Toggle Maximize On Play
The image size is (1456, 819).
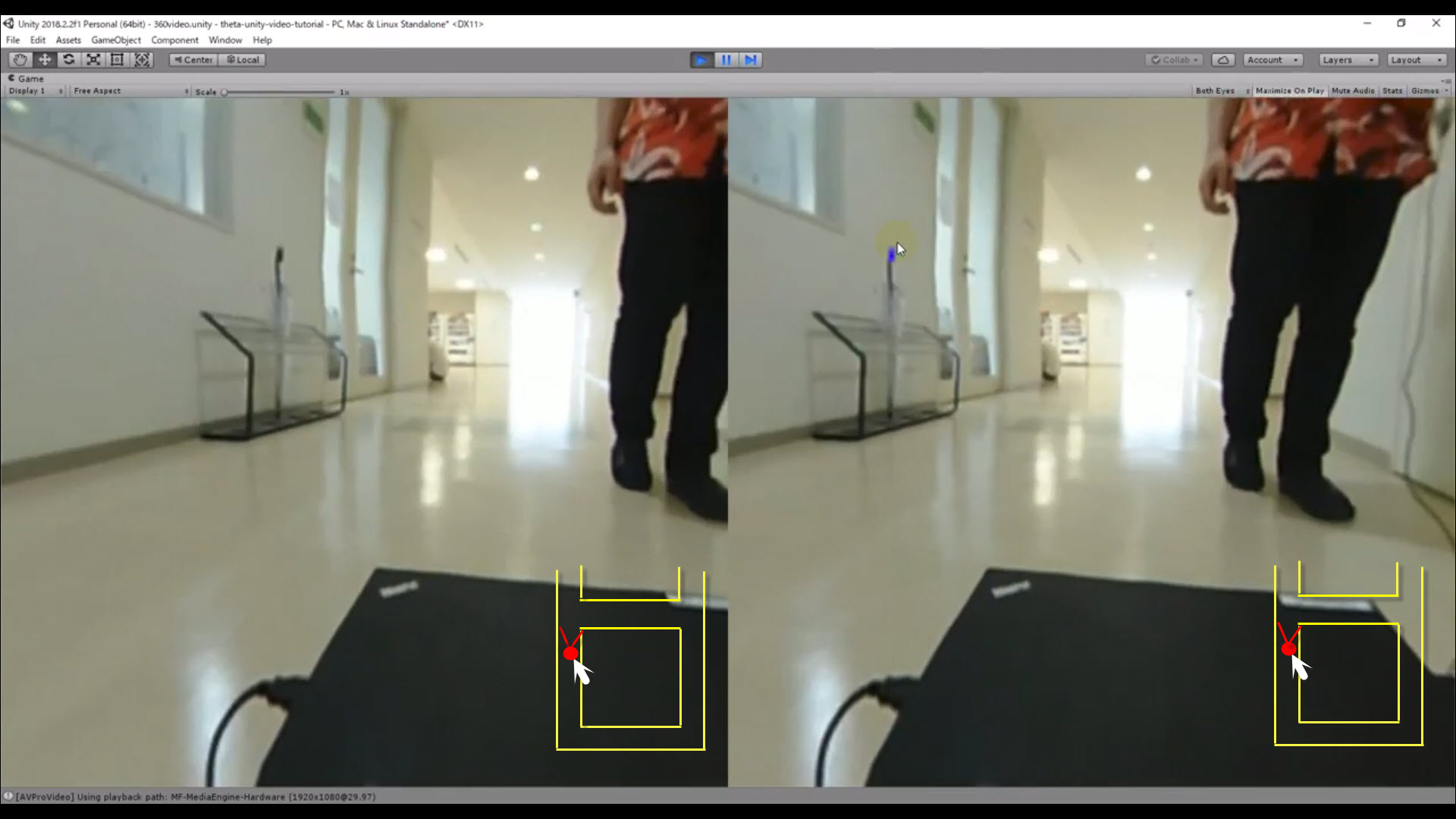1289,91
